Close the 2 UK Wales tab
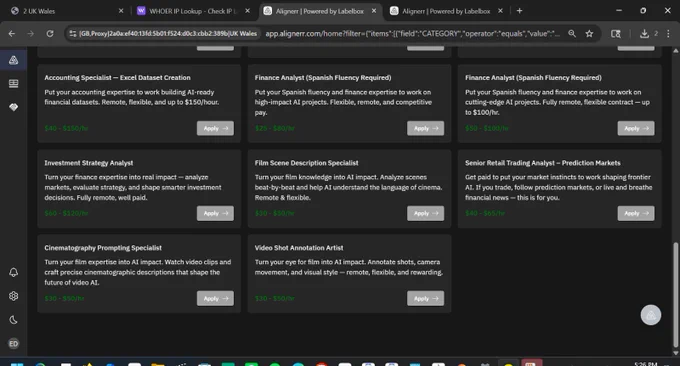The width and height of the screenshot is (680, 366). pos(121,11)
